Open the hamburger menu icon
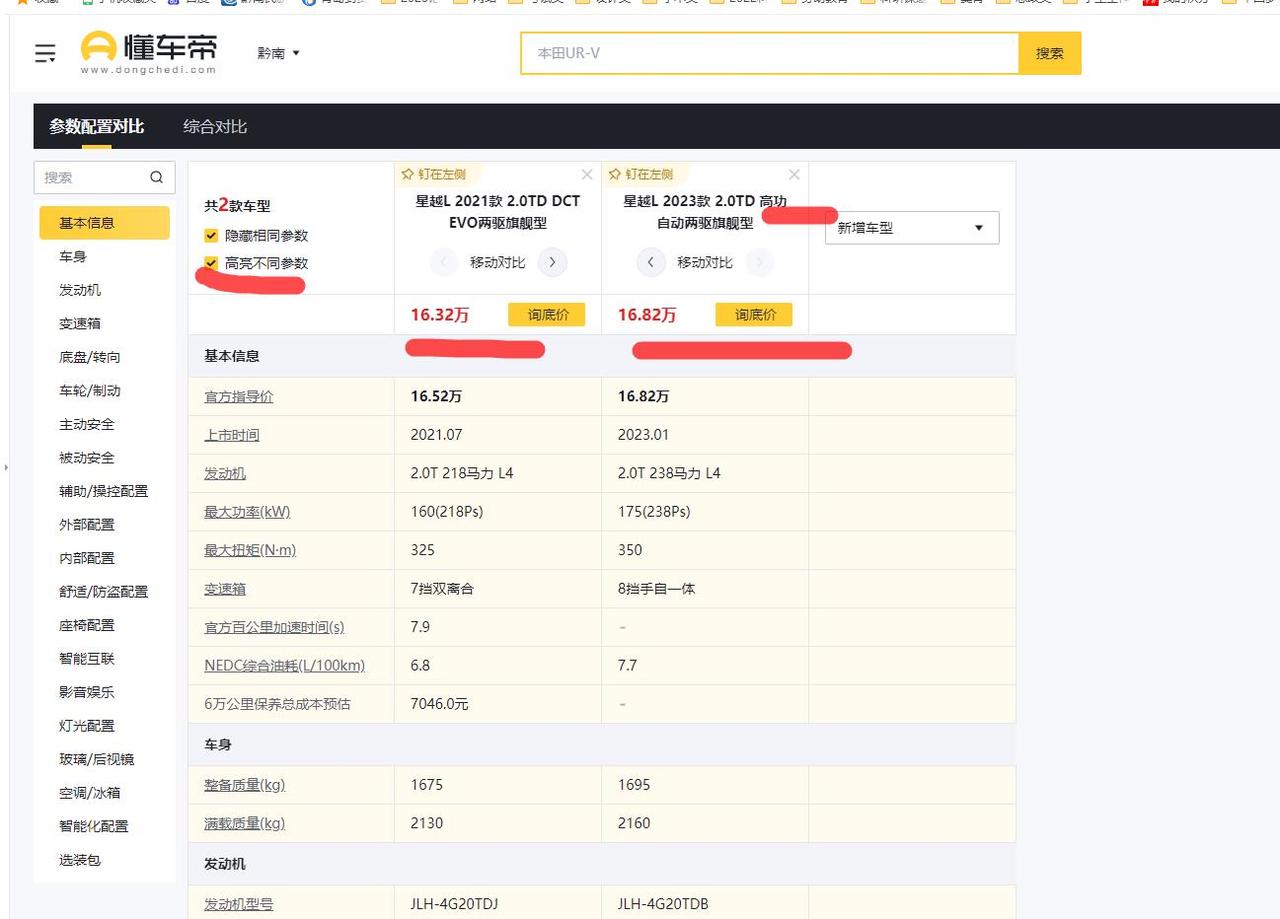 point(45,54)
